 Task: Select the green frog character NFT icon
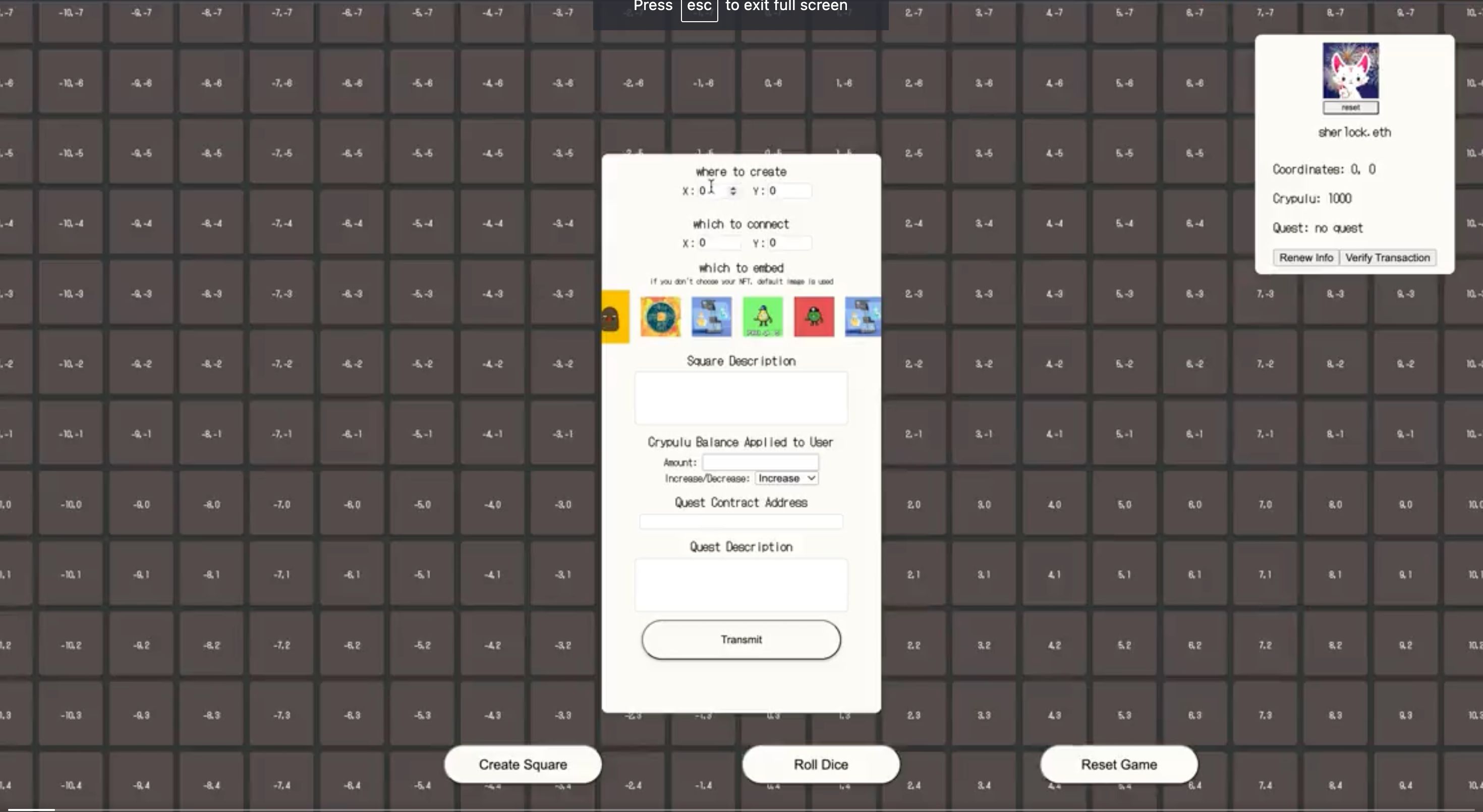[x=762, y=316]
